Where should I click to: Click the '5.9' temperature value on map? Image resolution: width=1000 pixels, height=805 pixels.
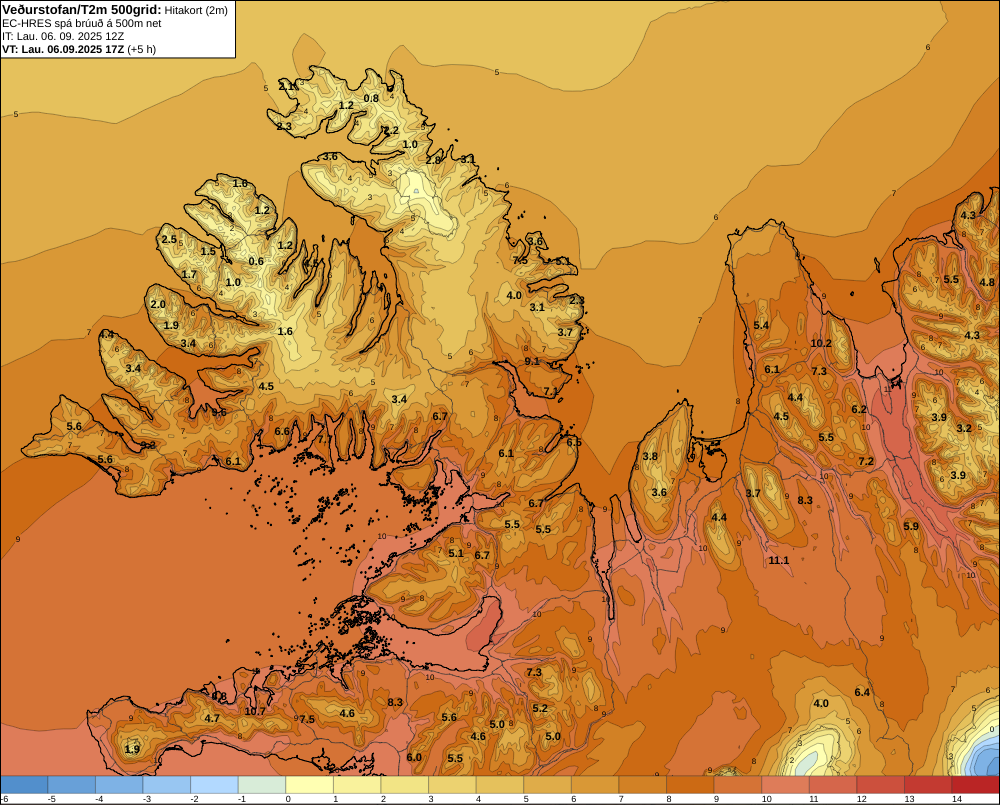(911, 526)
